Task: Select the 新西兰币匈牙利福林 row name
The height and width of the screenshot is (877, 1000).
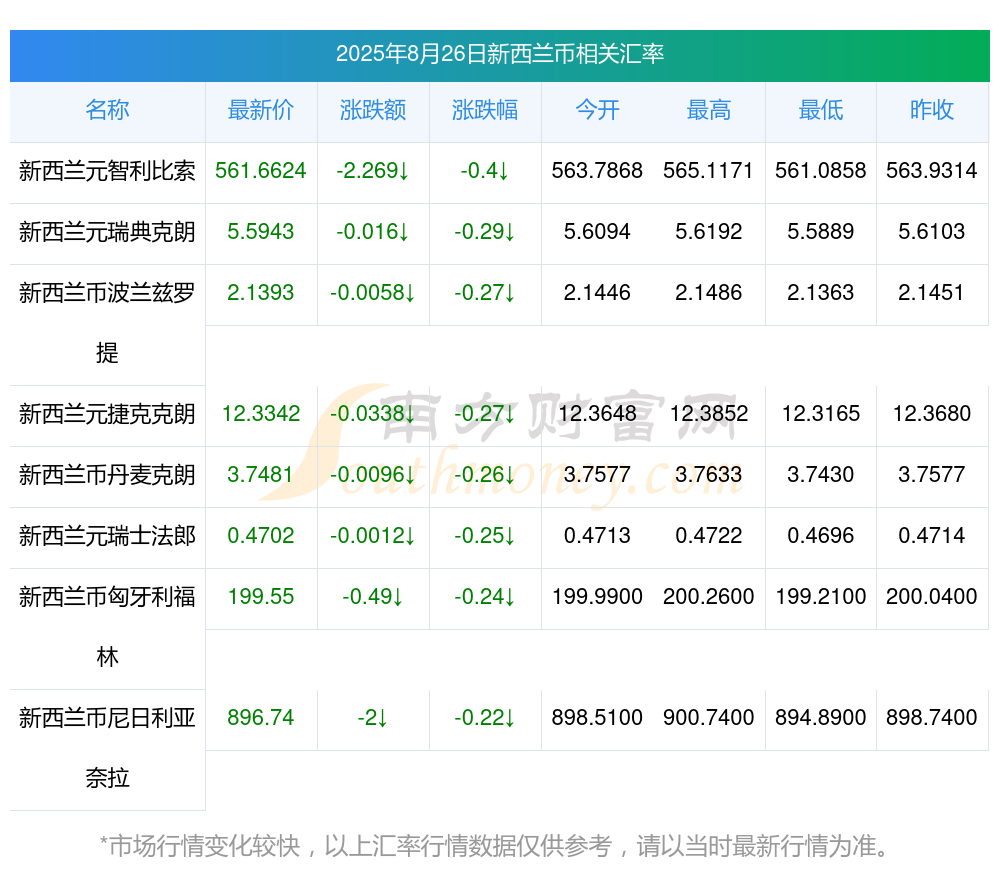Action: [x=107, y=627]
